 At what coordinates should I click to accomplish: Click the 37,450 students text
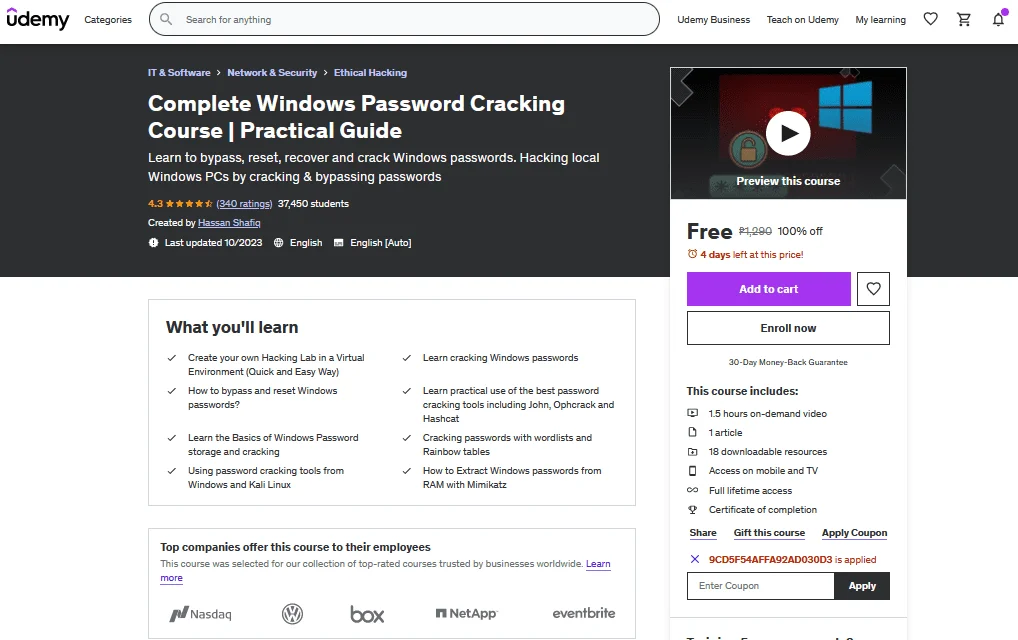click(313, 204)
